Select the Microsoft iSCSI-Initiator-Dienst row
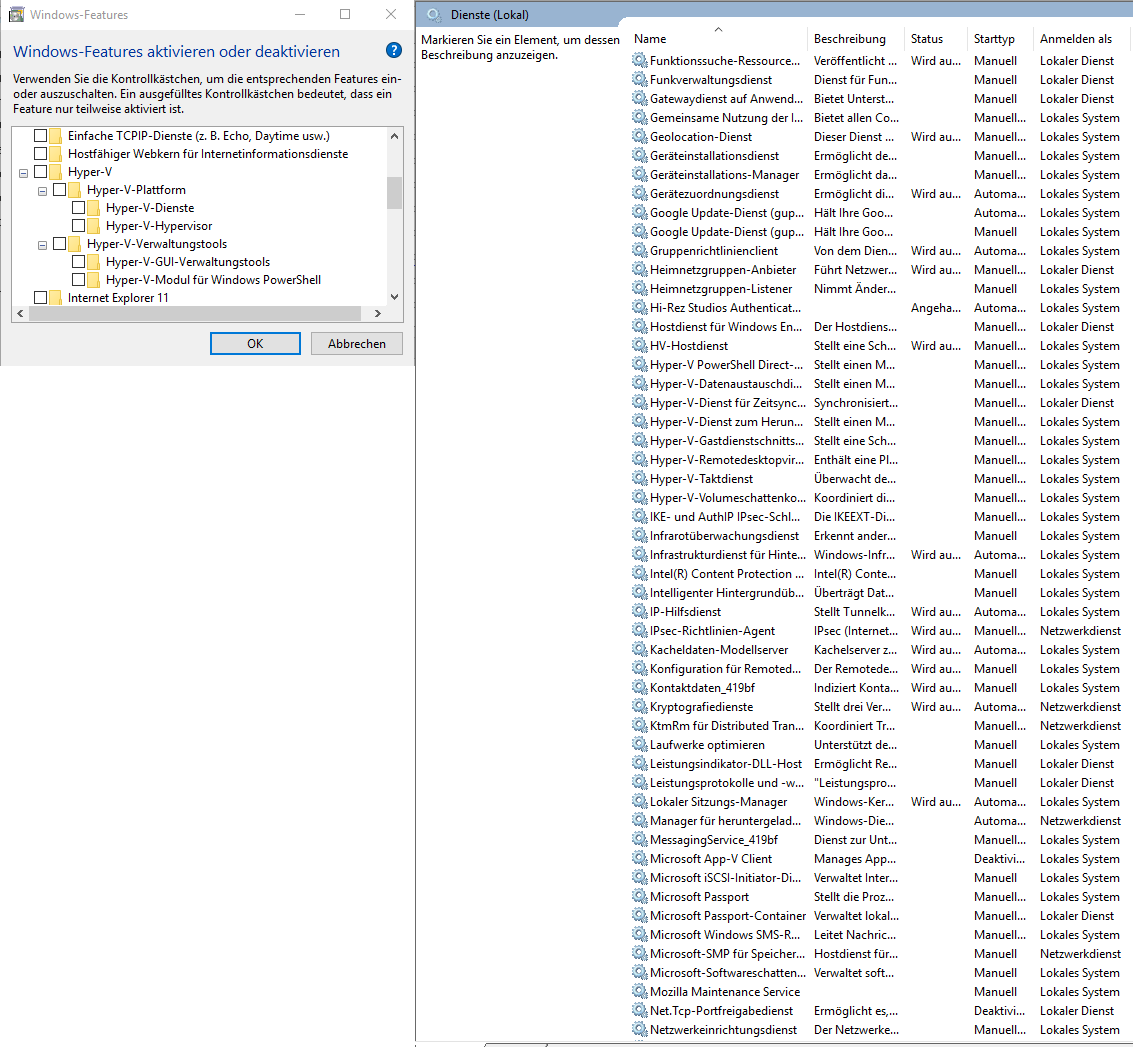This screenshot has height=1047, width=1133. (x=879, y=878)
